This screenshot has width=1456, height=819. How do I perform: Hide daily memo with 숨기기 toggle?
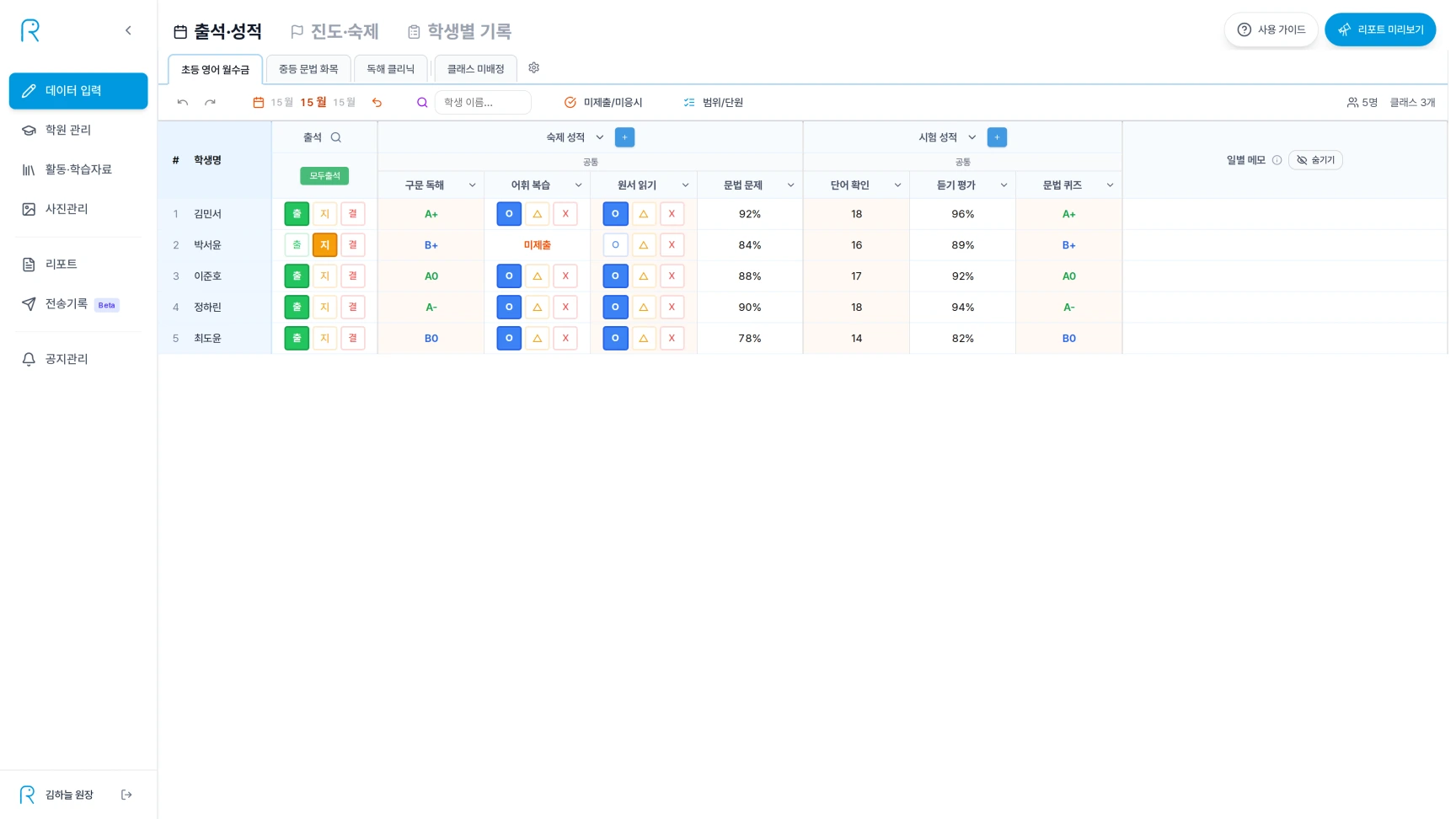pyautogui.click(x=1315, y=160)
